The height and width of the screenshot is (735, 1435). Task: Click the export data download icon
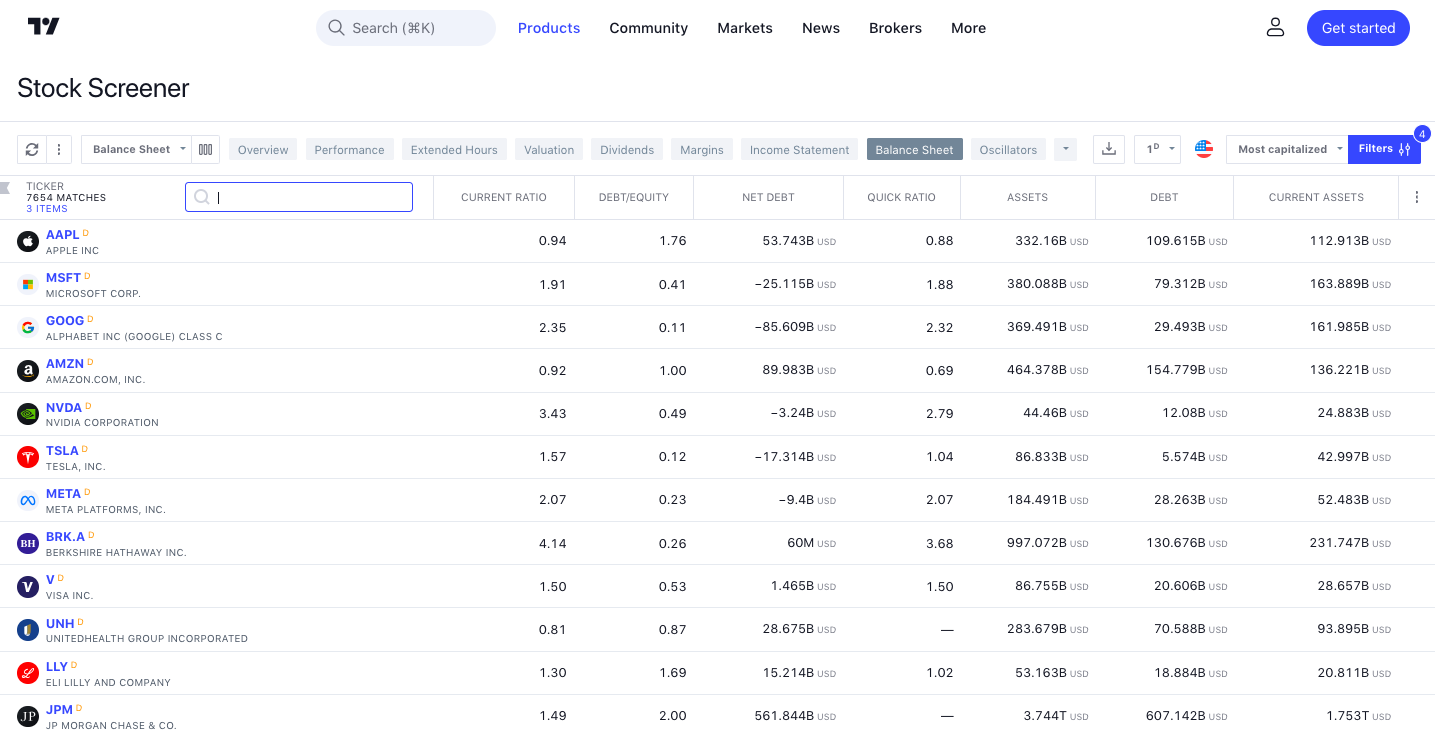point(1108,149)
